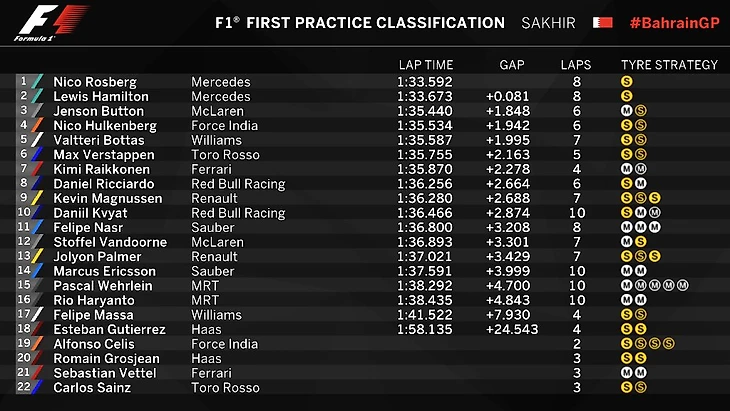Click Alfonso Celis's fourth soft tyre icon
The width and height of the screenshot is (730, 411).
point(669,344)
